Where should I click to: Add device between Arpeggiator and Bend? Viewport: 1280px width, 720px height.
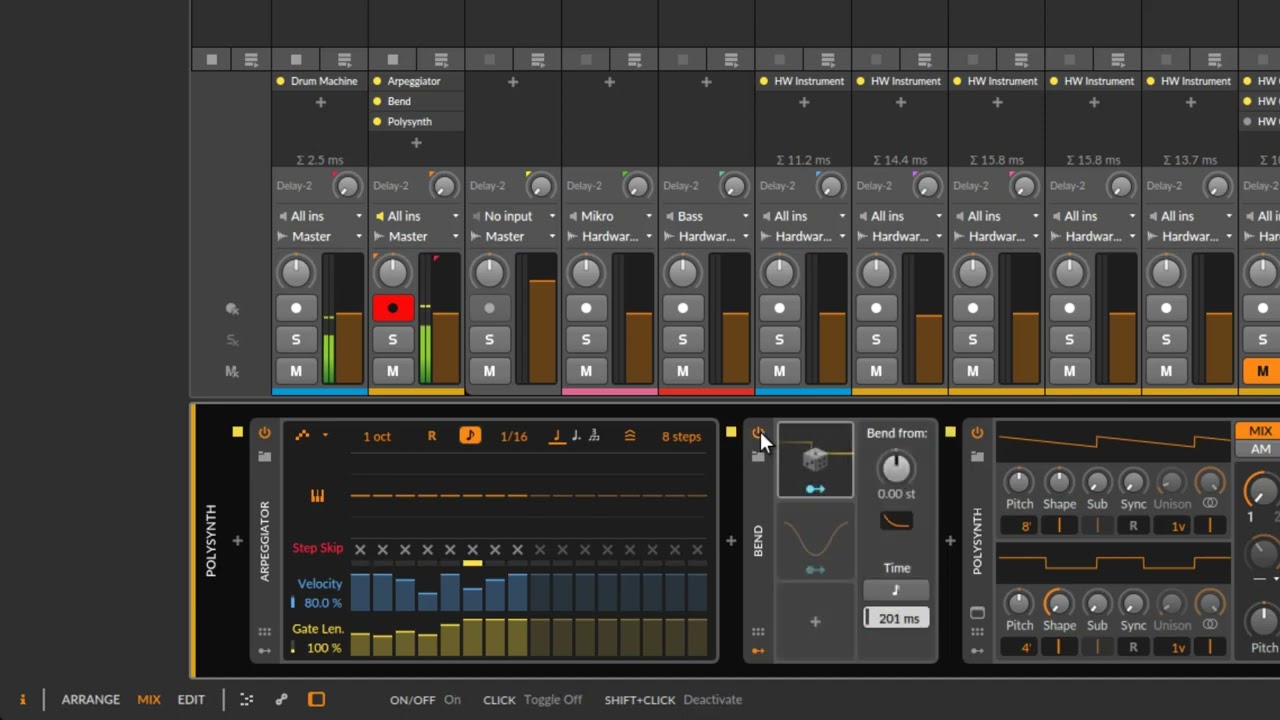pyautogui.click(x=731, y=541)
